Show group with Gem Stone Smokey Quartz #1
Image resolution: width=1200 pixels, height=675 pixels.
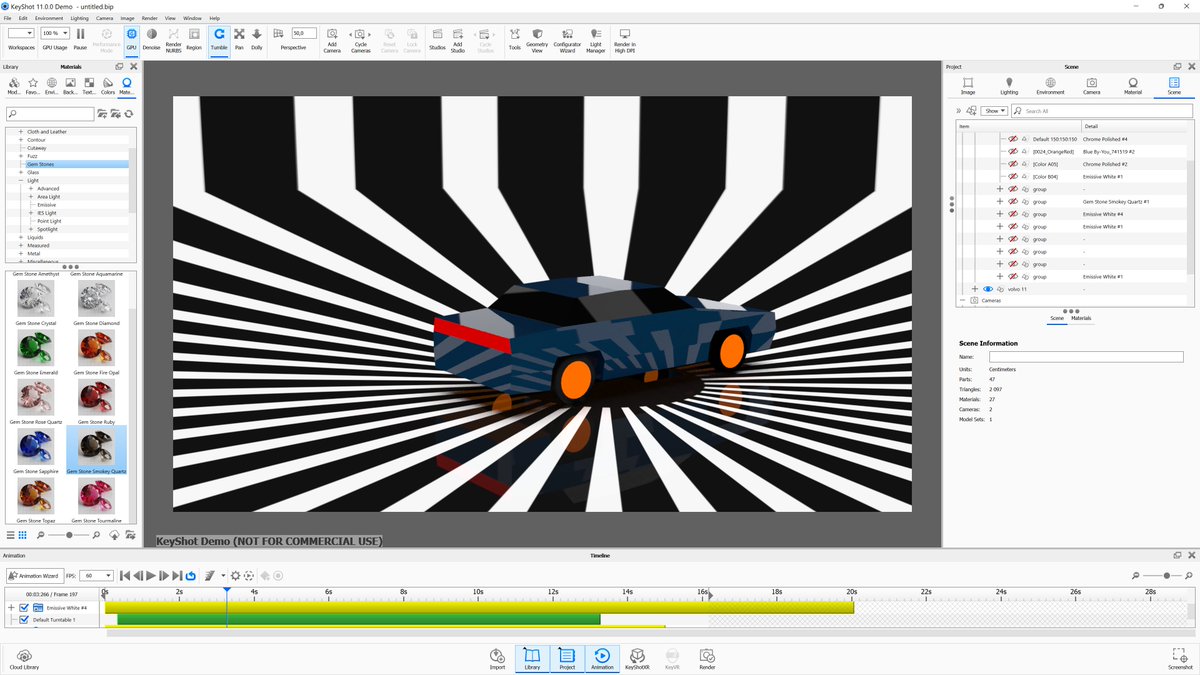point(1012,201)
